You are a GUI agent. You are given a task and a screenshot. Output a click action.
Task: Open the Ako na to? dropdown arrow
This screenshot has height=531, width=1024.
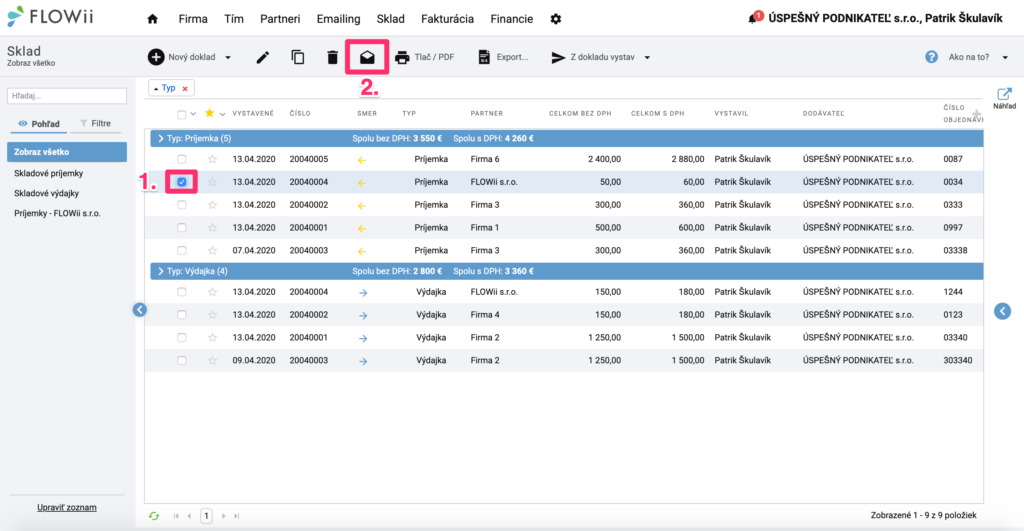point(1005,57)
